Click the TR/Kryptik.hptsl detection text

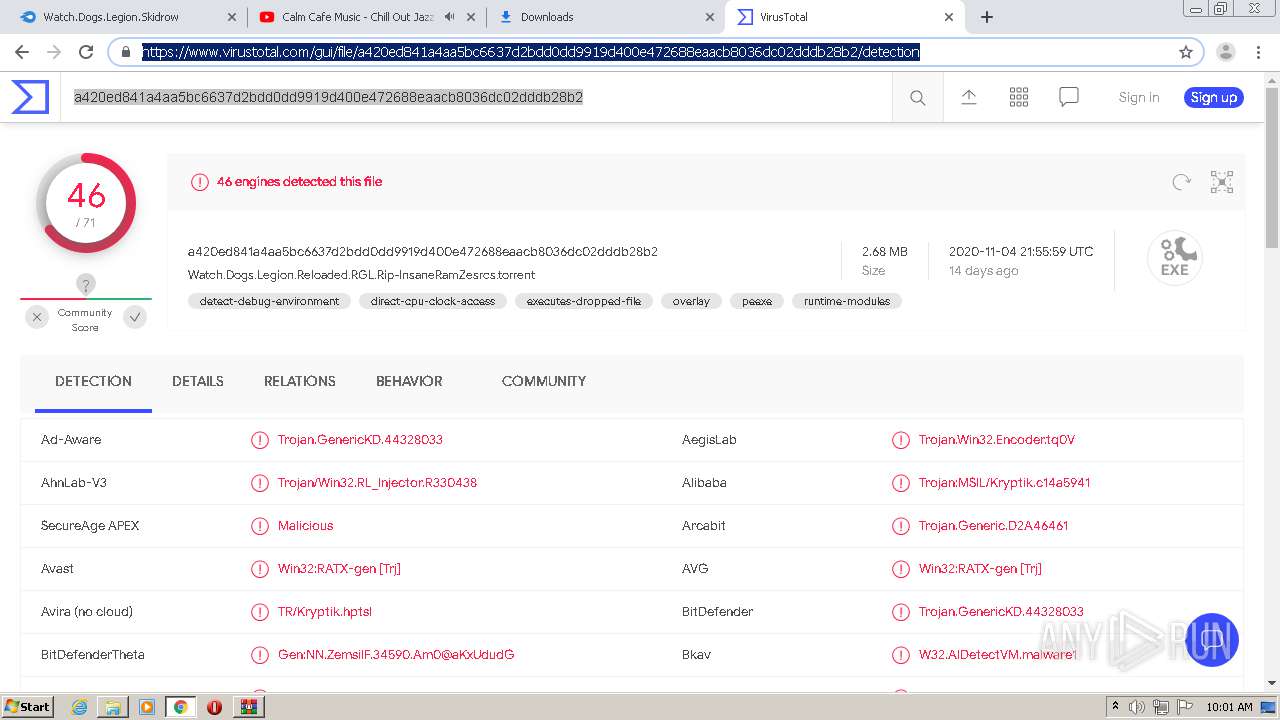click(x=325, y=612)
